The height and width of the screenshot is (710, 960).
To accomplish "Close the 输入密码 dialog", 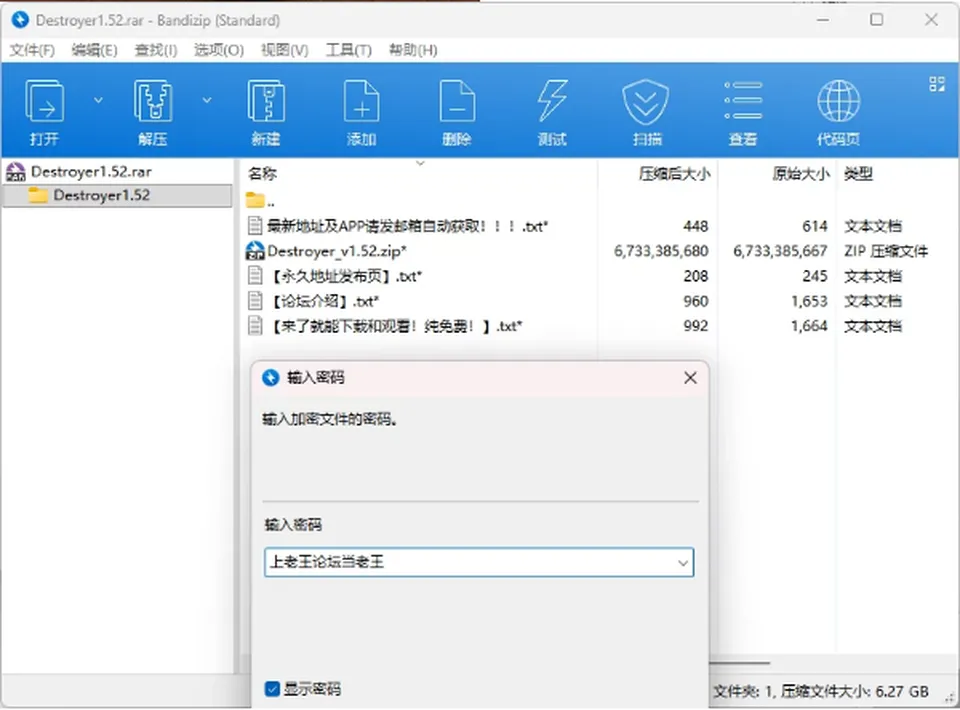I will [690, 378].
